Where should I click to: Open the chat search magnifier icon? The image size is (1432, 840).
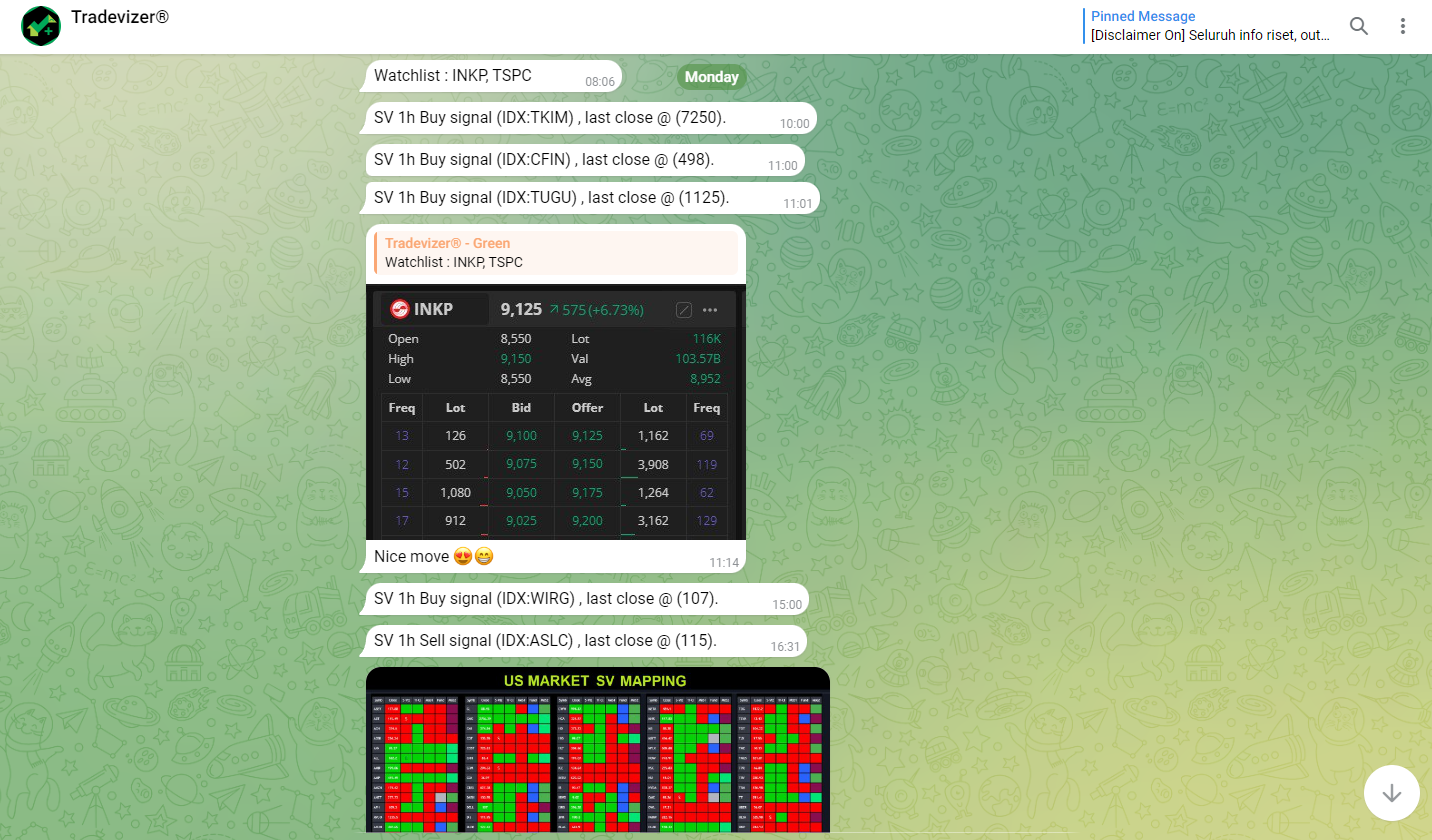[1358, 26]
